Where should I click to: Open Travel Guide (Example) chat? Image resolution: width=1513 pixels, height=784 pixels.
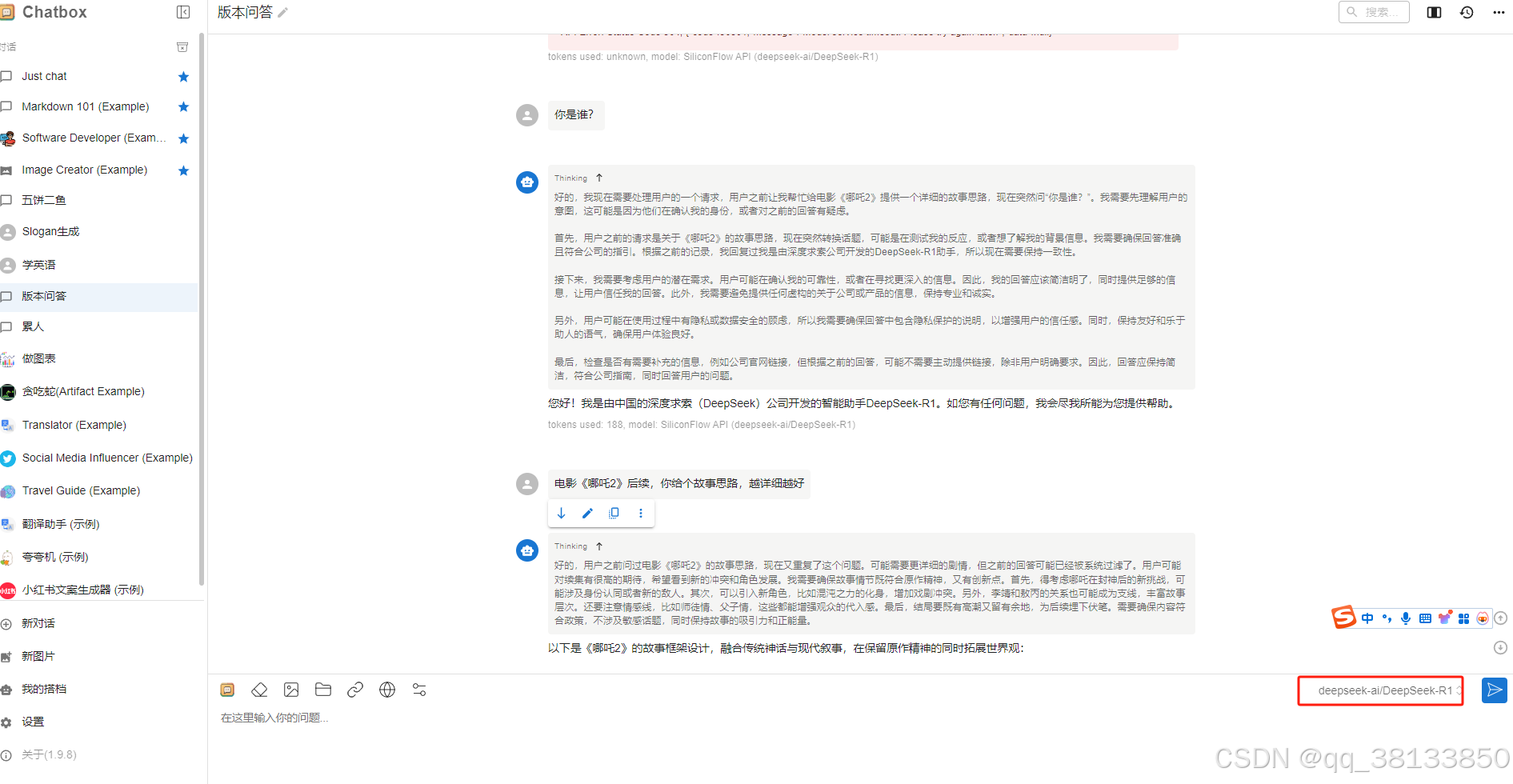(x=98, y=490)
